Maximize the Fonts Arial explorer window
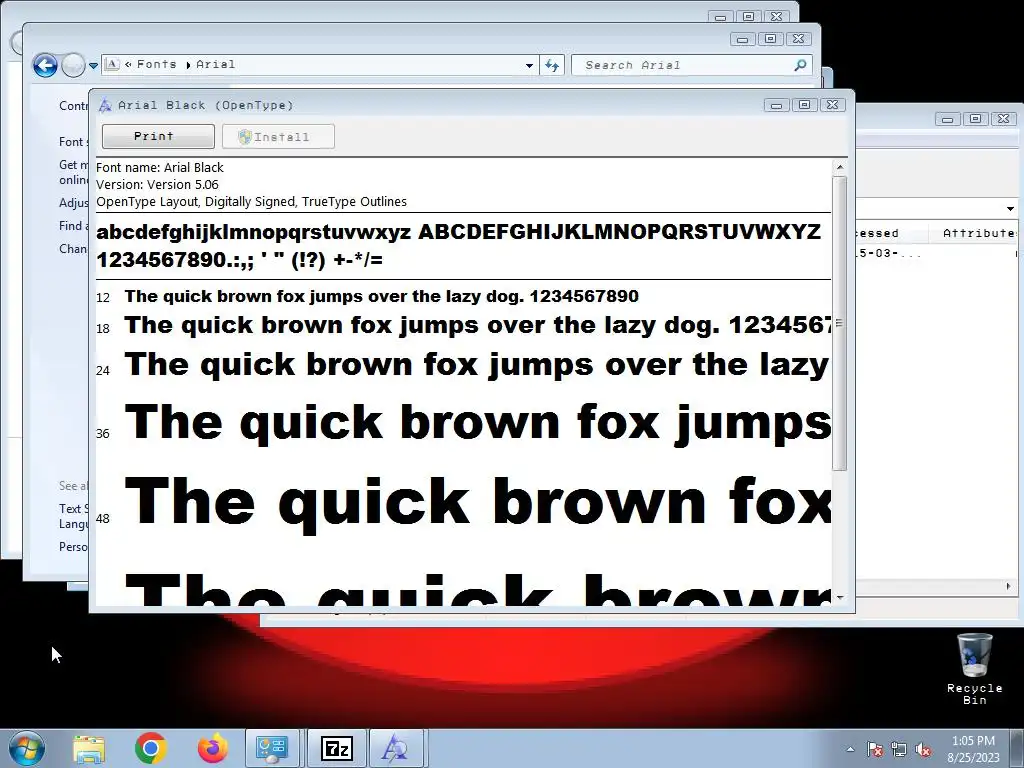Viewport: 1024px width, 768px height. (x=770, y=39)
